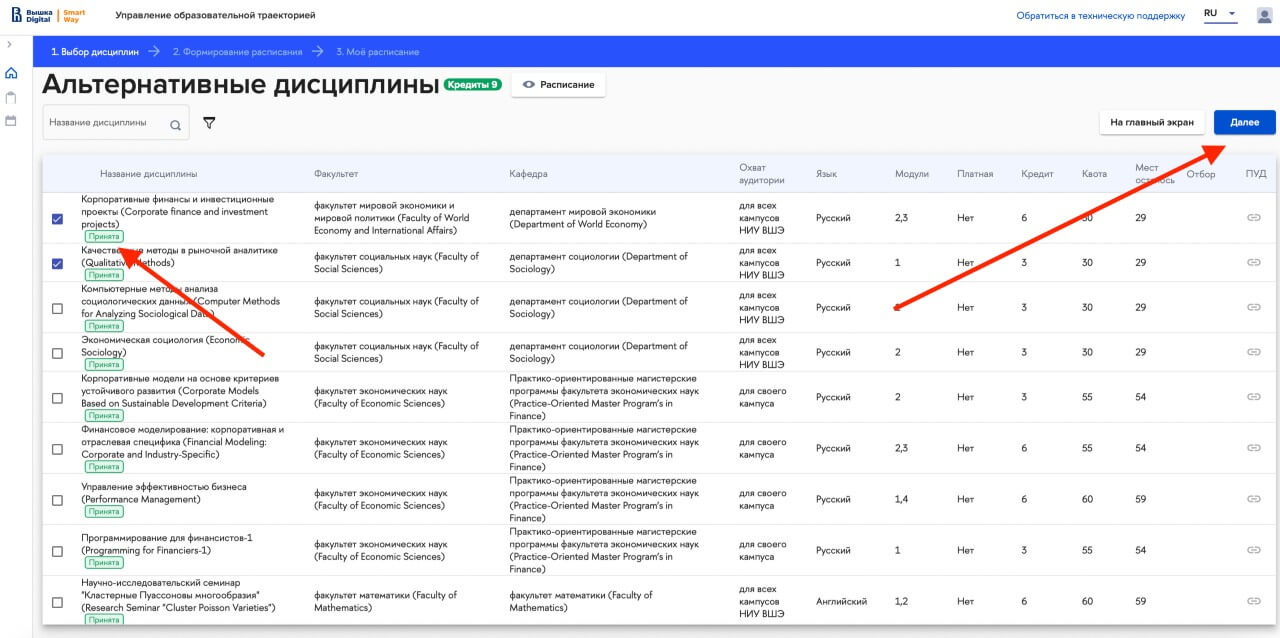Contact technical support link
The image size is (1280, 638).
pos(1100,16)
